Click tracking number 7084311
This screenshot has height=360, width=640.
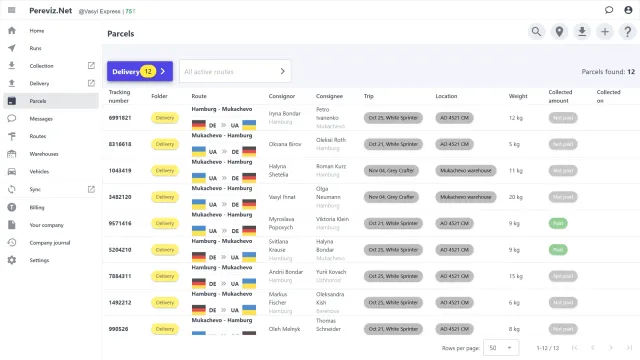tap(120, 276)
